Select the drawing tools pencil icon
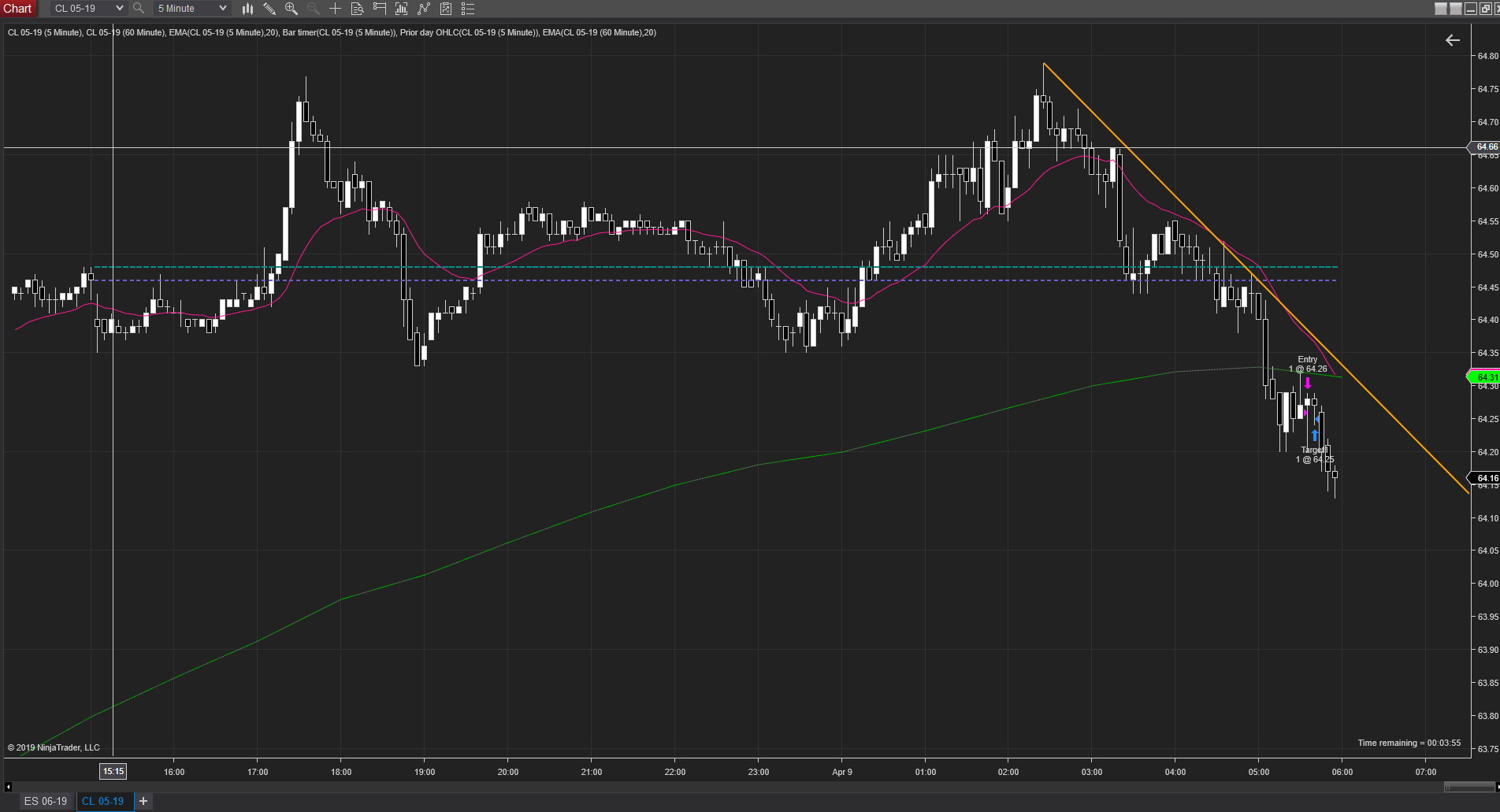Screen dimensions: 1500x812 [269, 9]
